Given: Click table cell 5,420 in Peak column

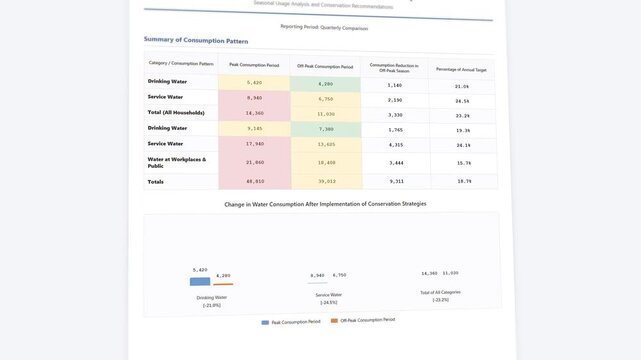Looking at the screenshot, I should click(254, 83).
